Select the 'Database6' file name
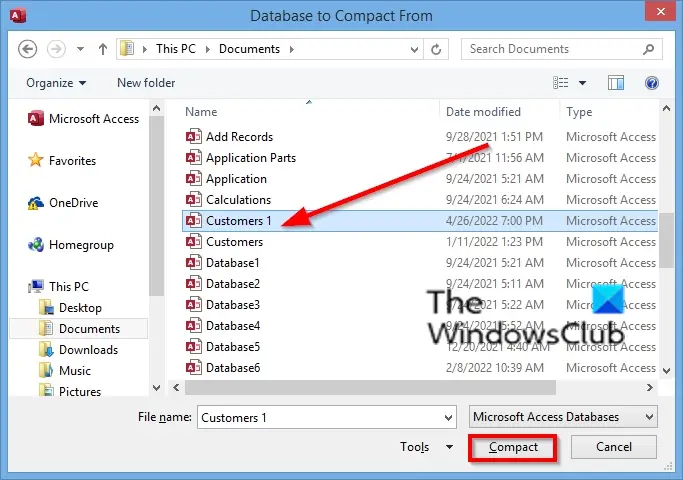 pyautogui.click(x=233, y=368)
